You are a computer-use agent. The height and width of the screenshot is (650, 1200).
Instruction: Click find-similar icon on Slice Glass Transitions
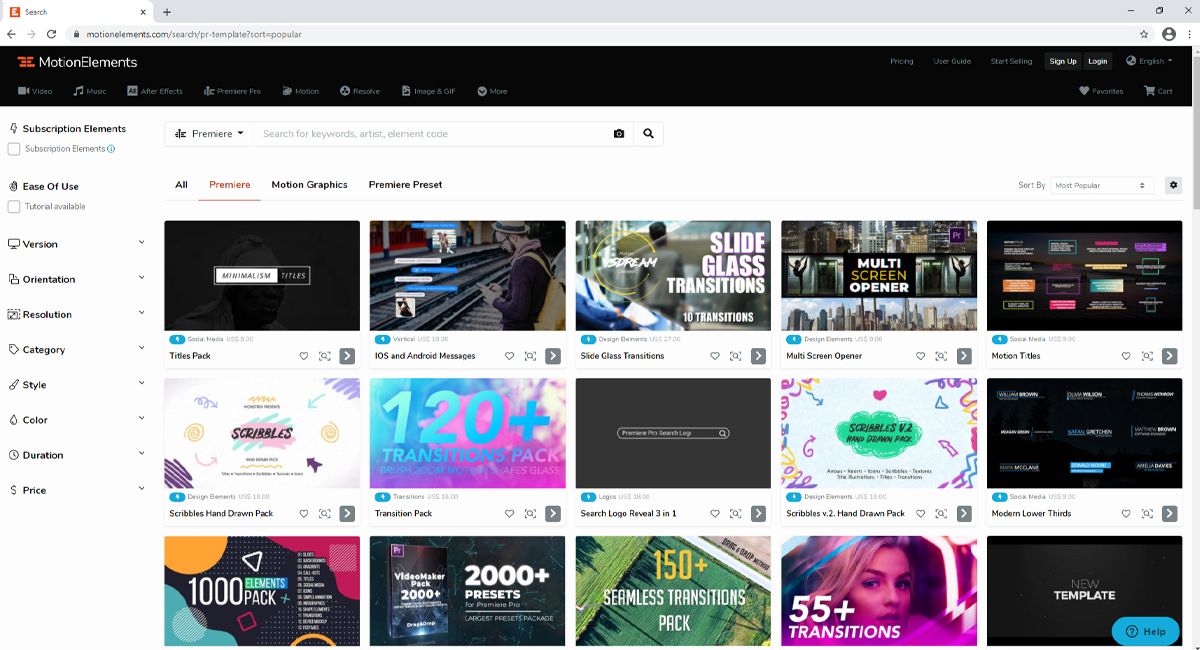(736, 356)
